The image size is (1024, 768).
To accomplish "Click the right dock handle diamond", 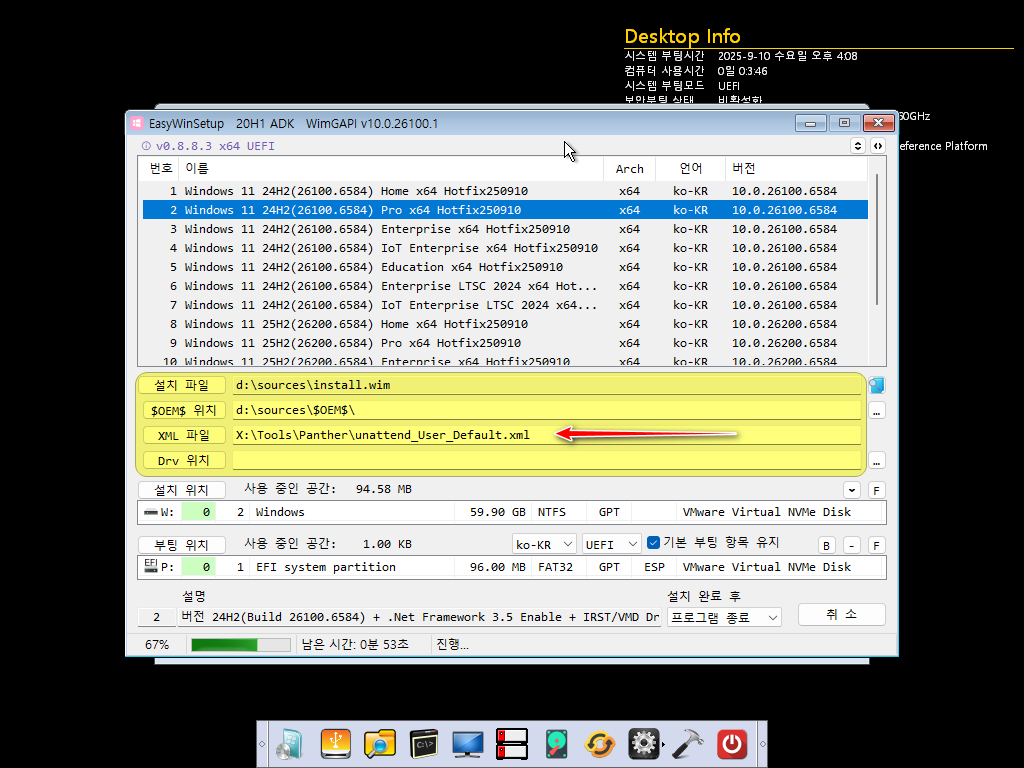I will [x=762, y=744].
